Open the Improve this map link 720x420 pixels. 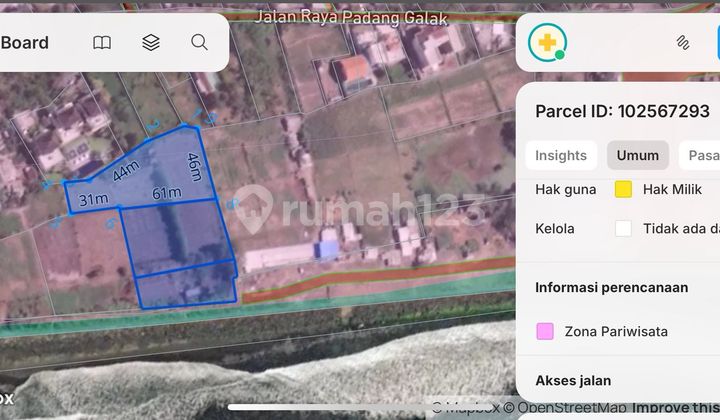(x=676, y=407)
